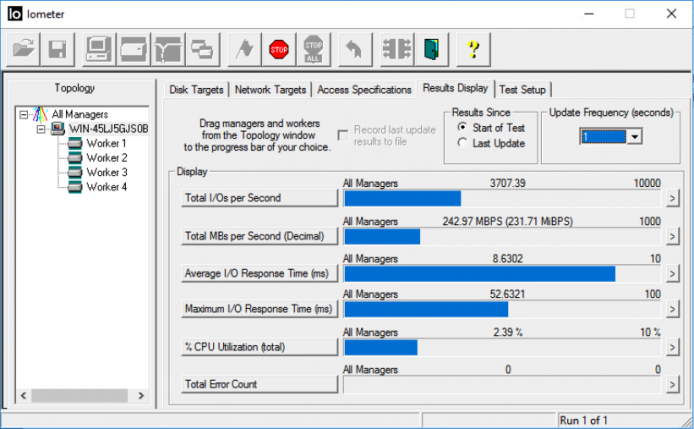Image resolution: width=694 pixels, height=429 pixels.
Task: Click the % CPU Utilization progress bar
Action: click(502, 348)
